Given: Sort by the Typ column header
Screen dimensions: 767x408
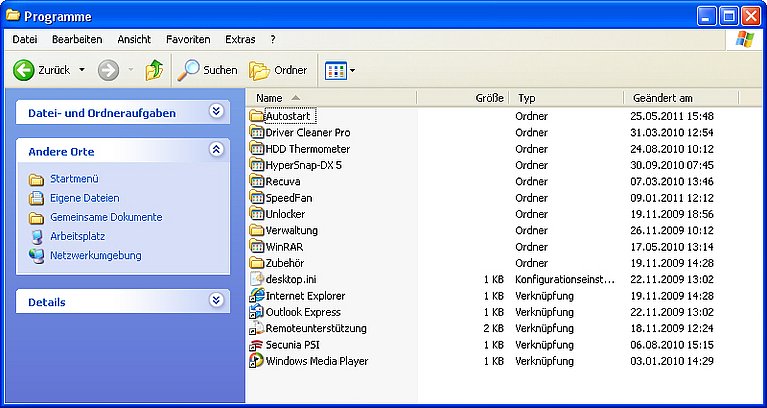Looking at the screenshot, I should tap(566, 98).
